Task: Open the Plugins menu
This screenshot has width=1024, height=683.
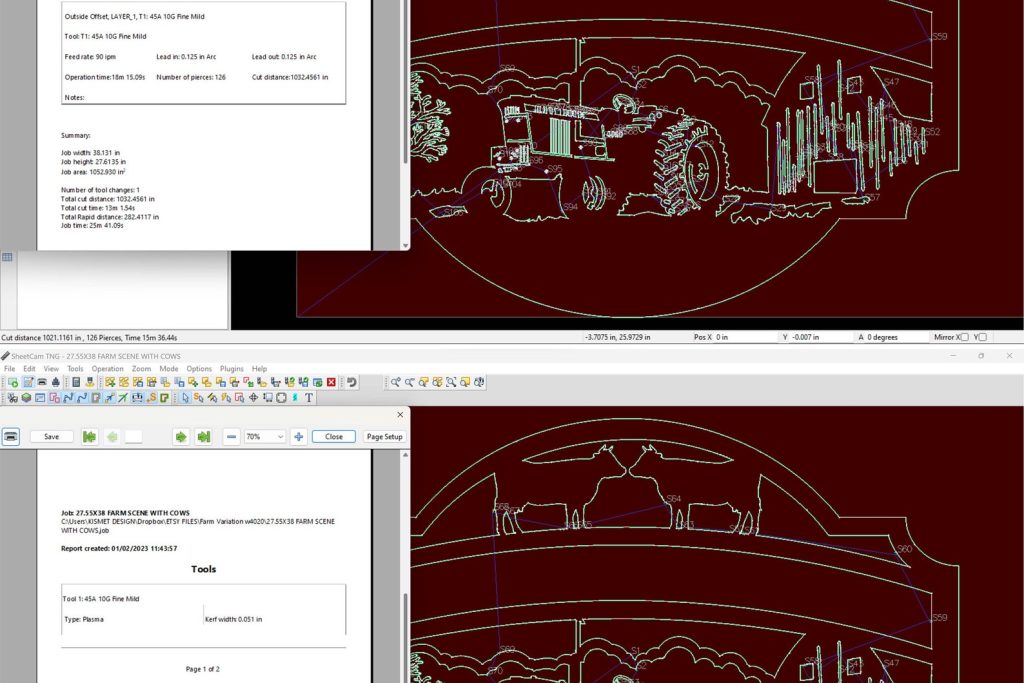Action: click(232, 369)
